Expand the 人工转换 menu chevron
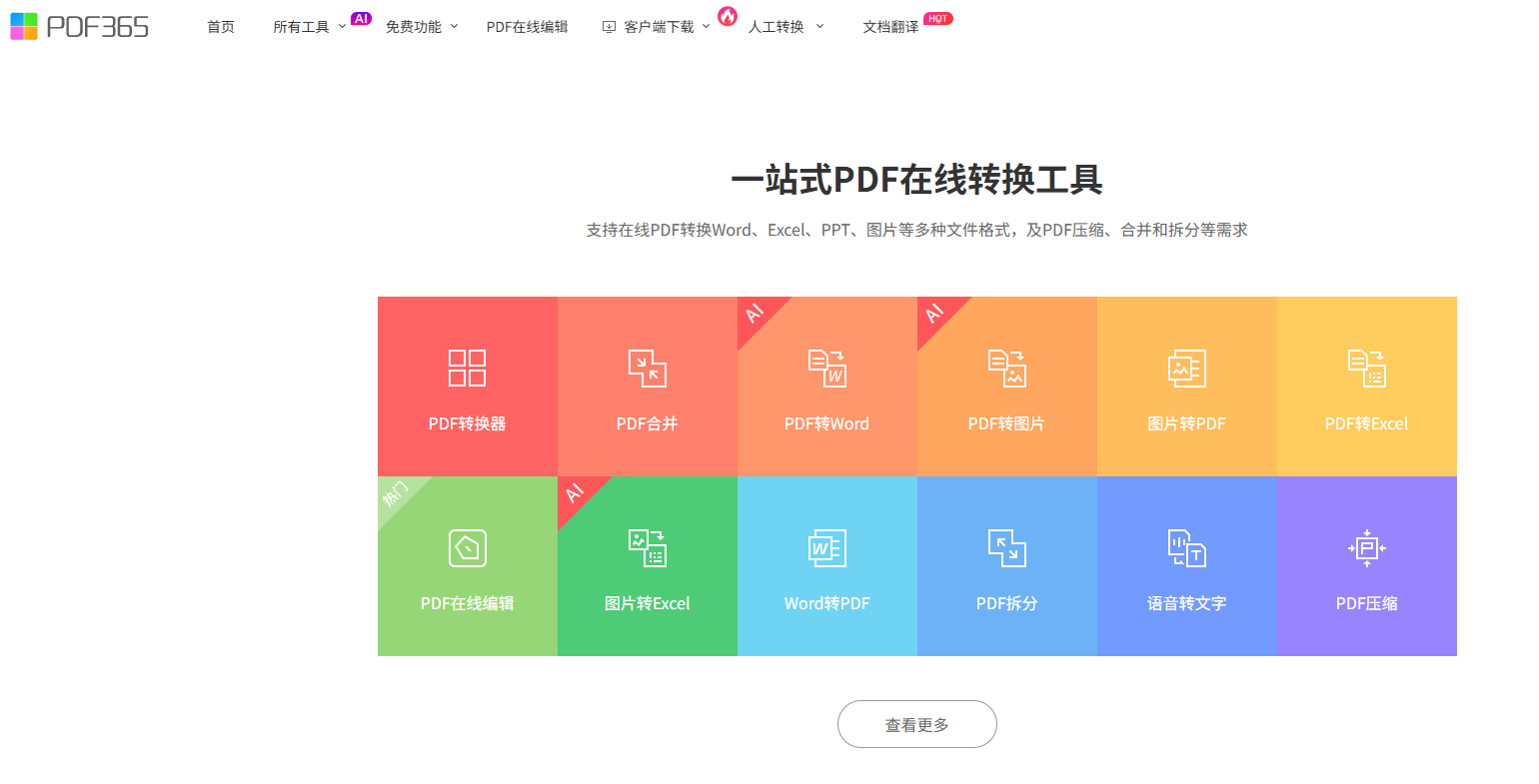The image size is (1539, 784). click(x=819, y=27)
